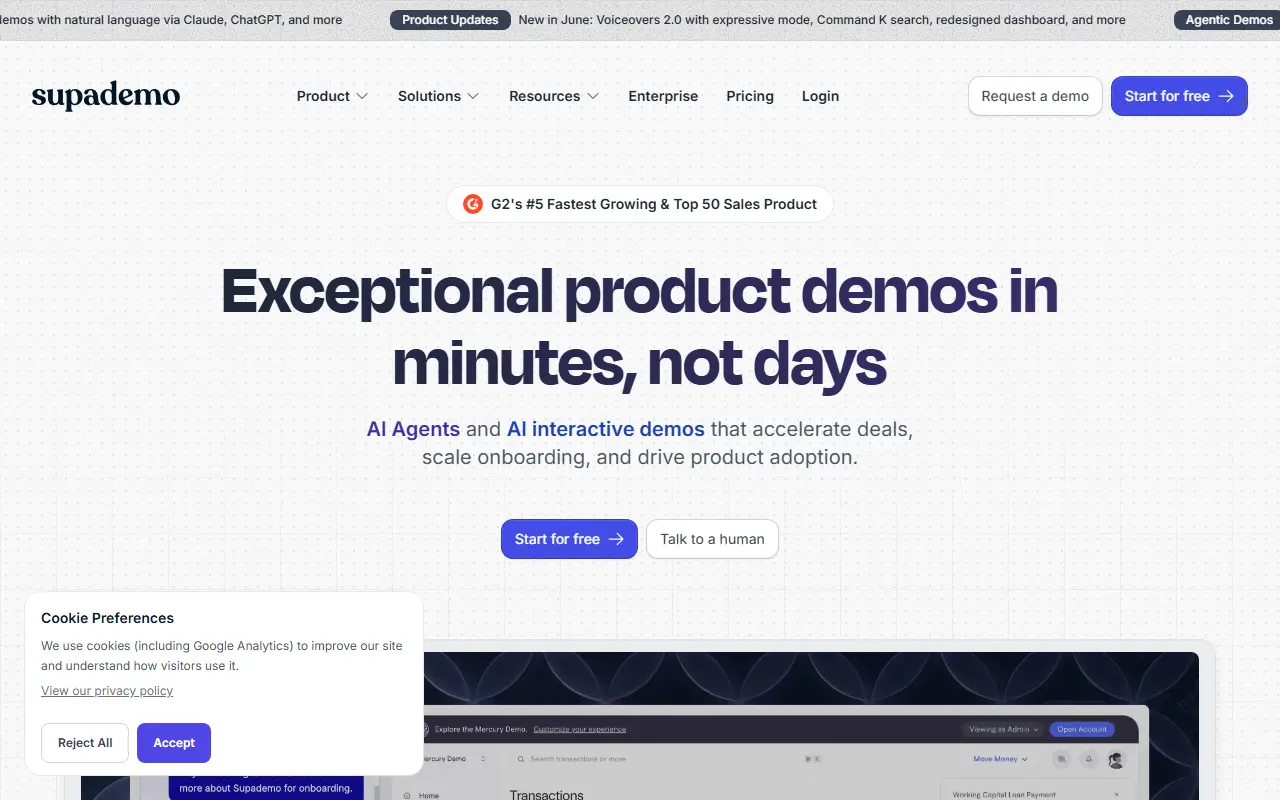Click the Product Updates banner tag
This screenshot has width=1280, height=800.
coord(450,20)
